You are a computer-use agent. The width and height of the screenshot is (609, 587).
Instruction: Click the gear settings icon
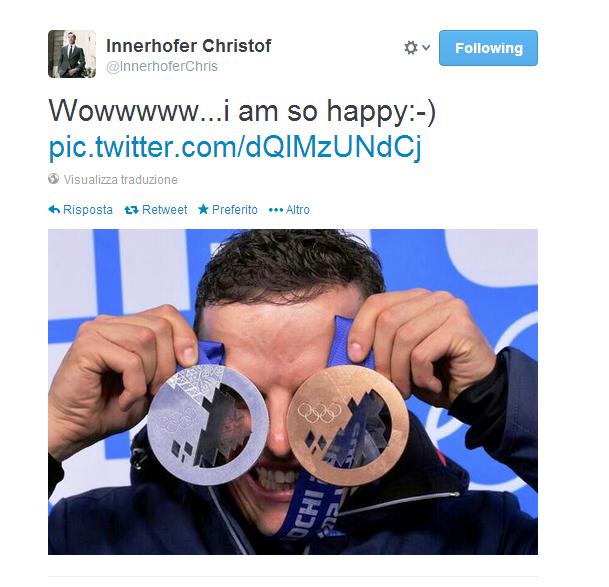(411, 48)
